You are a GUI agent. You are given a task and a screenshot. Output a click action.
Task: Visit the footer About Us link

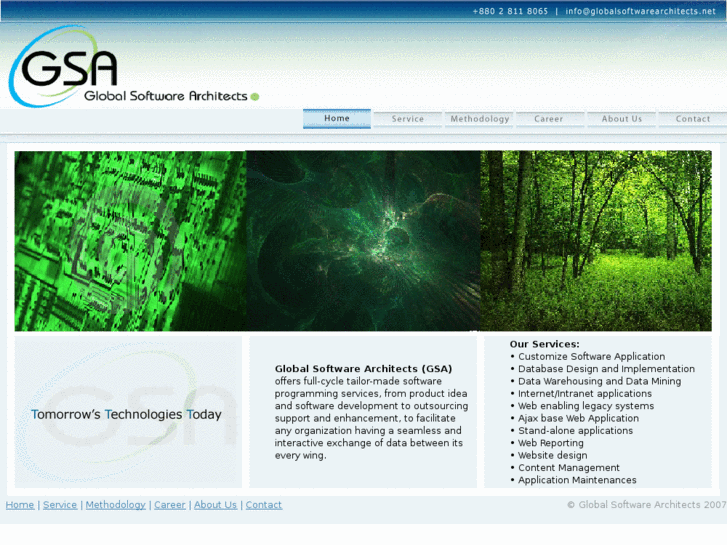click(x=215, y=505)
